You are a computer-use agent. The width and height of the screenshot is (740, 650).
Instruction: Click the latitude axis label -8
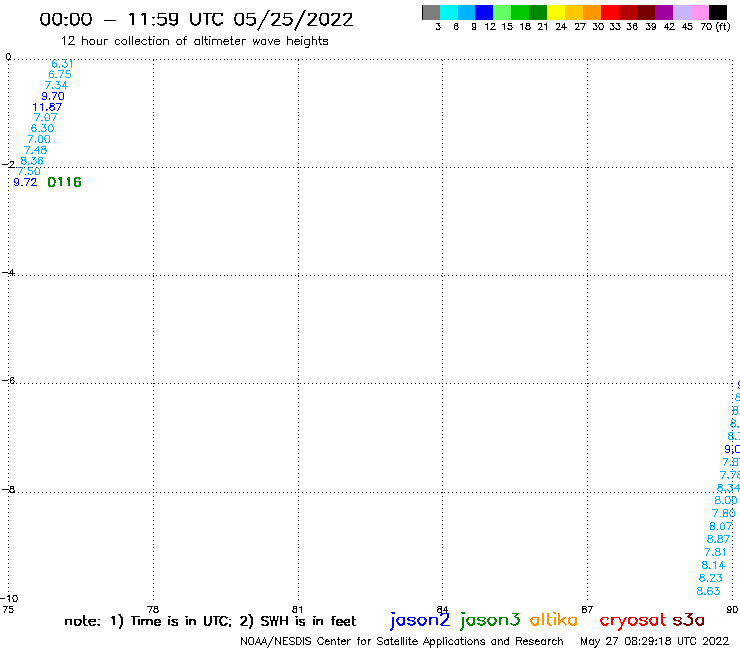pyautogui.click(x=8, y=489)
